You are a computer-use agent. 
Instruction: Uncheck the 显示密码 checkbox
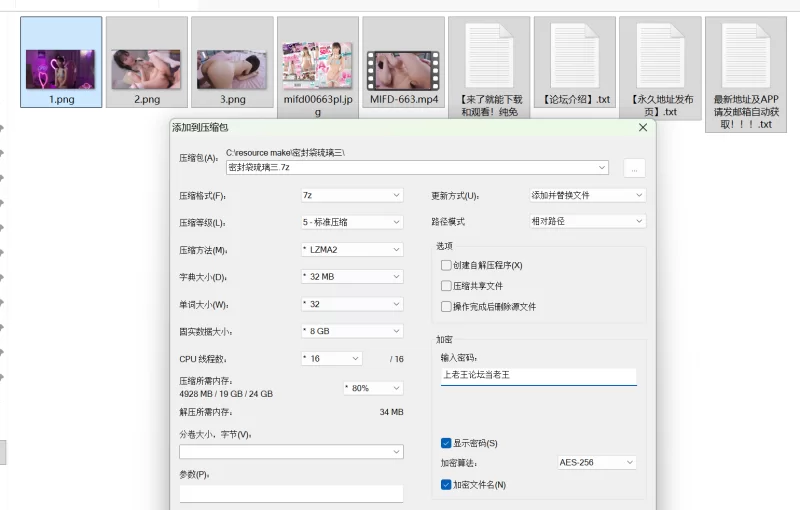(446, 443)
